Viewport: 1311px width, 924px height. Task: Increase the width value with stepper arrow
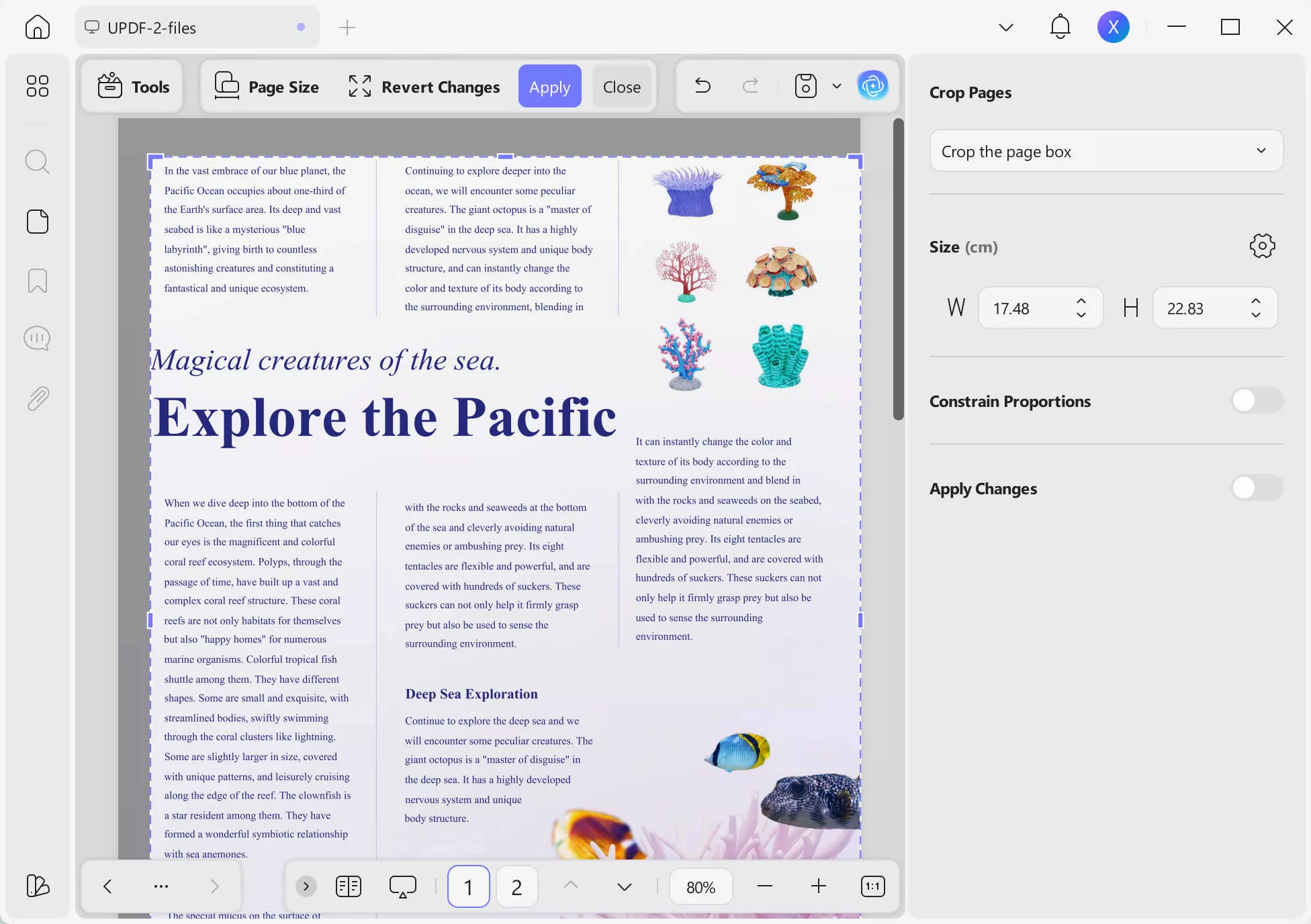(x=1081, y=302)
